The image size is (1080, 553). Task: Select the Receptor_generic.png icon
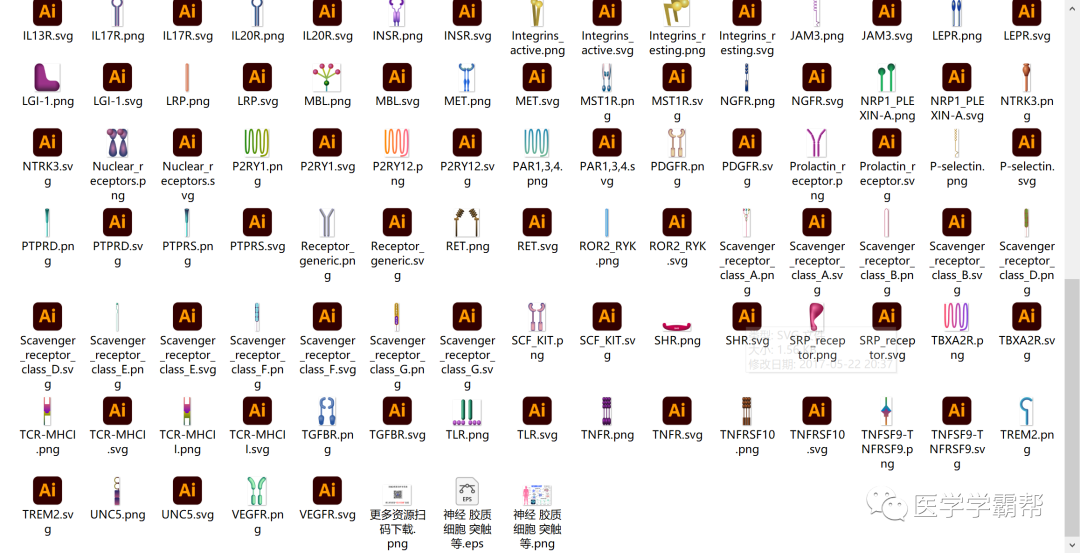[x=327, y=222]
